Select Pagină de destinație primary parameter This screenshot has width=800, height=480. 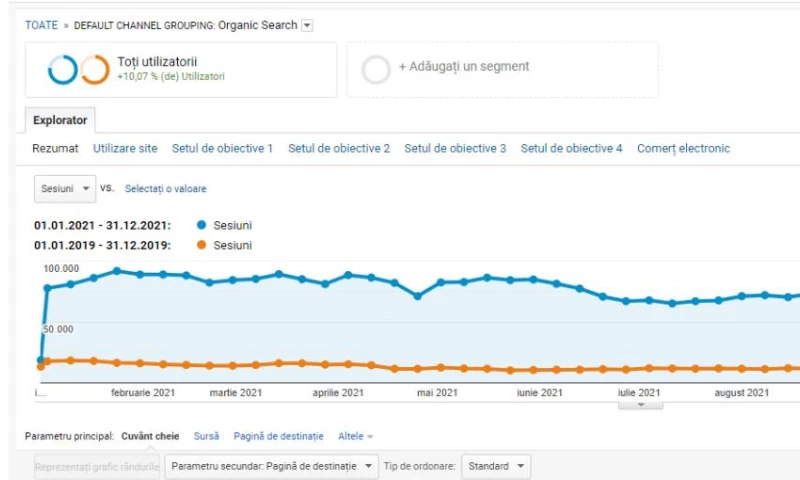279,436
